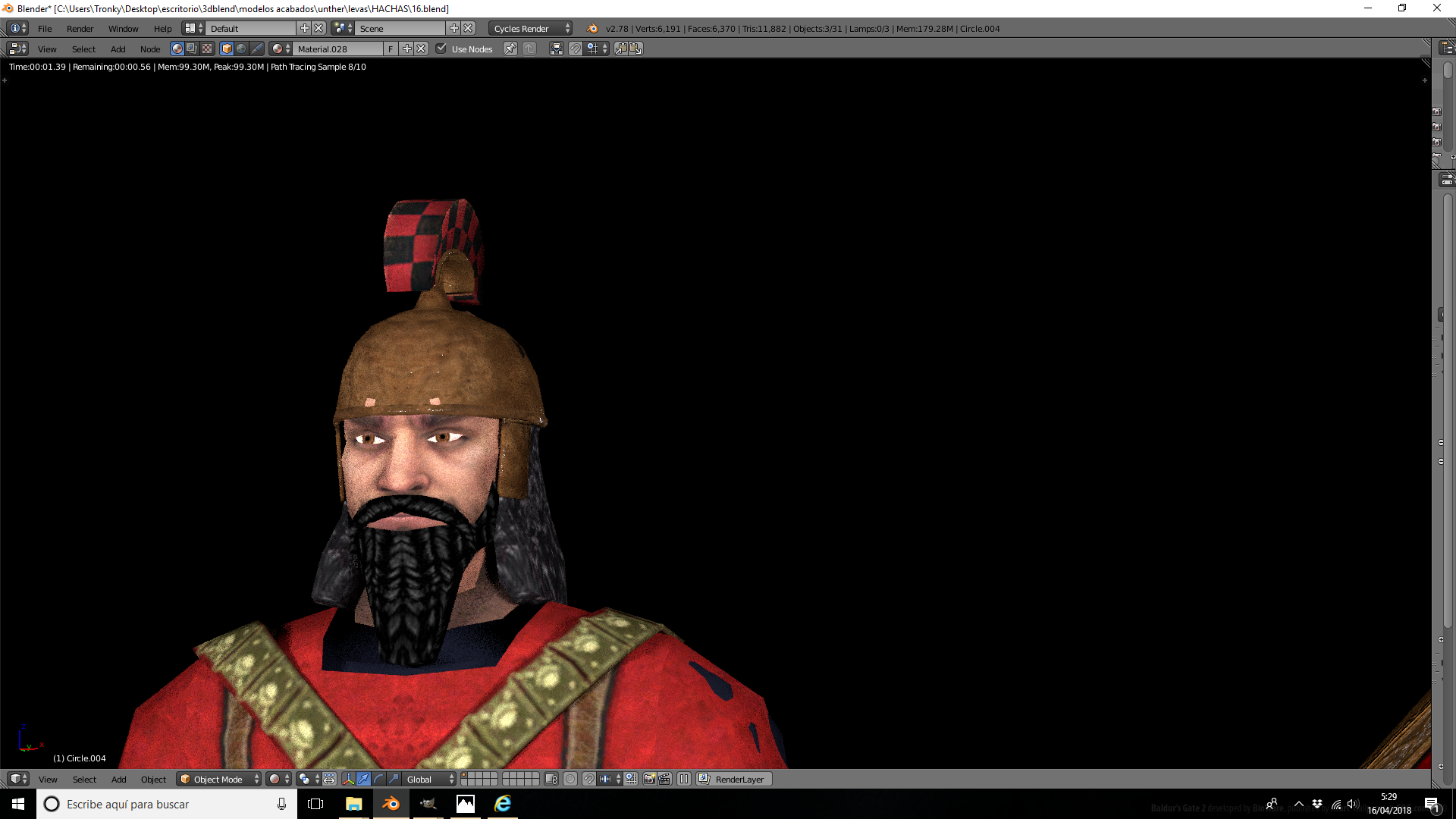
Task: Paste nodes from clipboard
Action: tap(635, 49)
